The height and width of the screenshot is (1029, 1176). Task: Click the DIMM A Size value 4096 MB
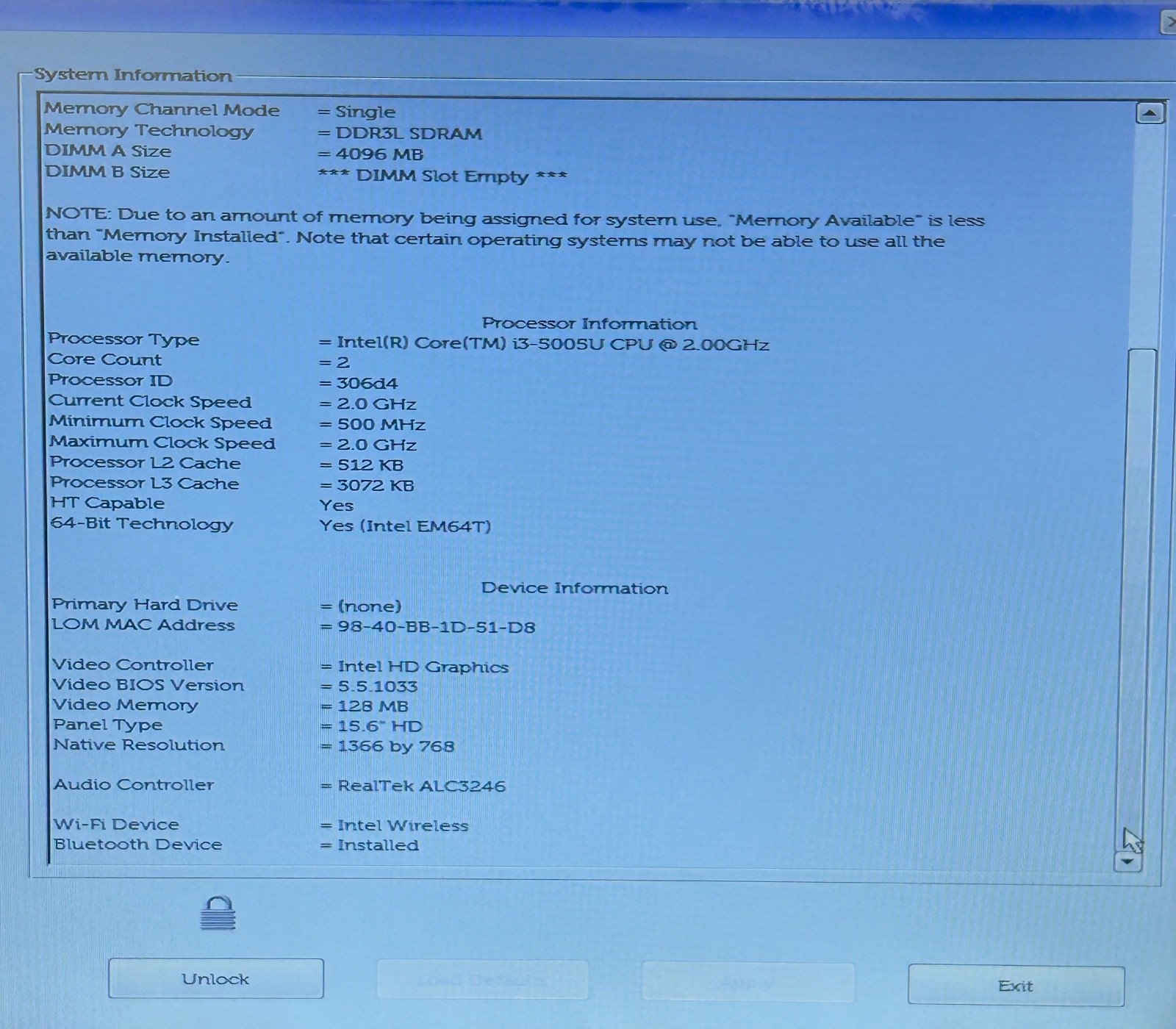coord(379,154)
